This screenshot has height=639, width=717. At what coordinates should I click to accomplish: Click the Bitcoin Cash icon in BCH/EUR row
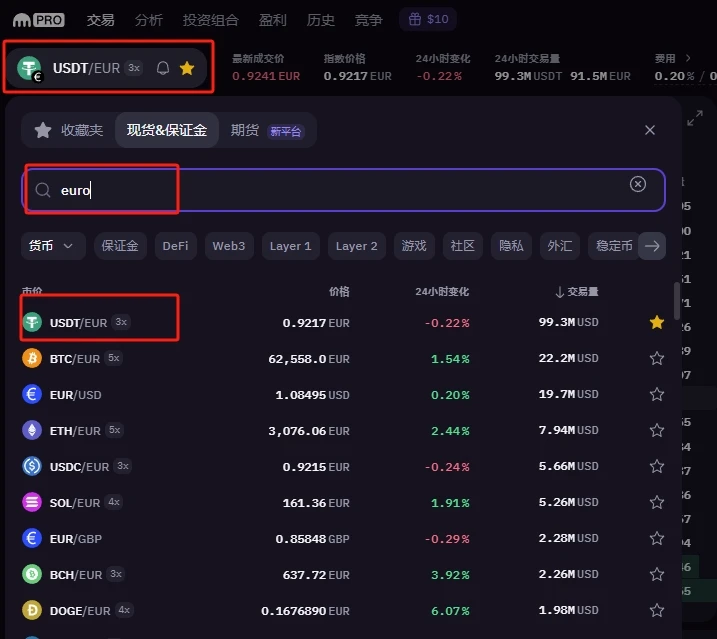tap(32, 575)
